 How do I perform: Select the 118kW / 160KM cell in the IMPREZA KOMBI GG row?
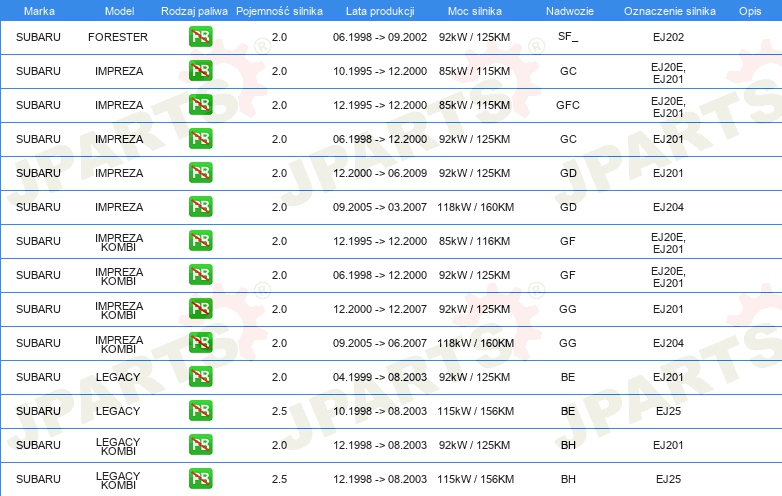pyautogui.click(x=475, y=343)
